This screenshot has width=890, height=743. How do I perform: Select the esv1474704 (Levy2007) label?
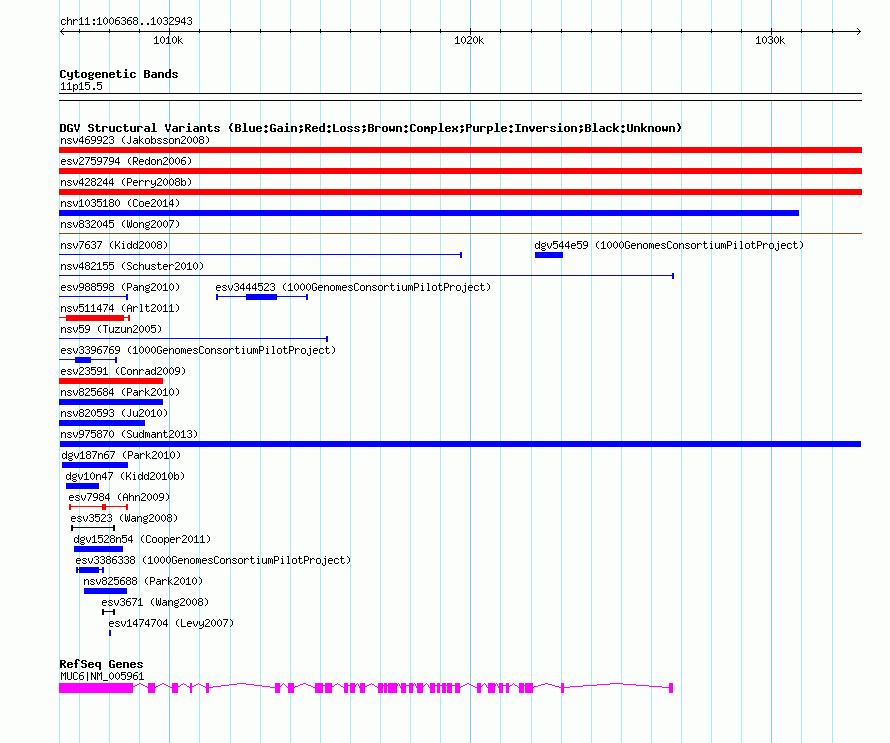(171, 623)
